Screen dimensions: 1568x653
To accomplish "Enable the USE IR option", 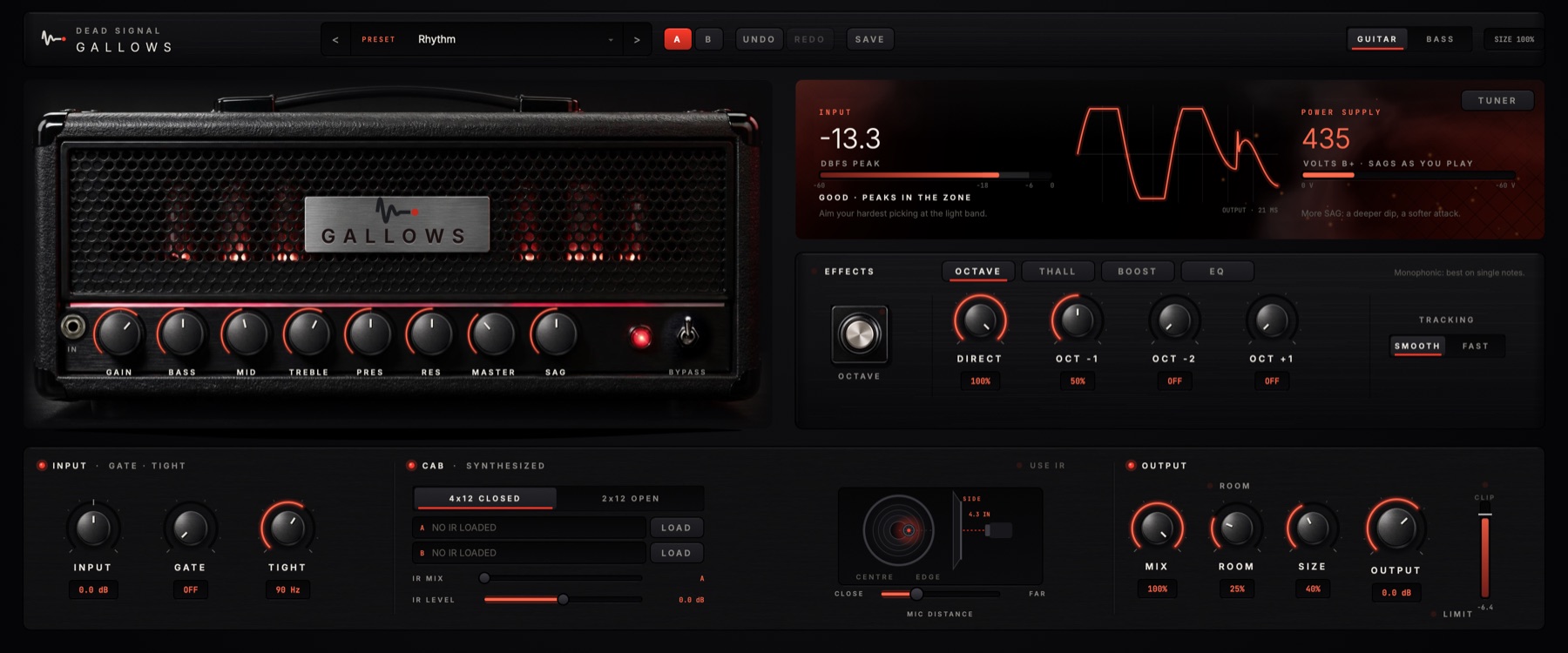I will (x=1042, y=466).
